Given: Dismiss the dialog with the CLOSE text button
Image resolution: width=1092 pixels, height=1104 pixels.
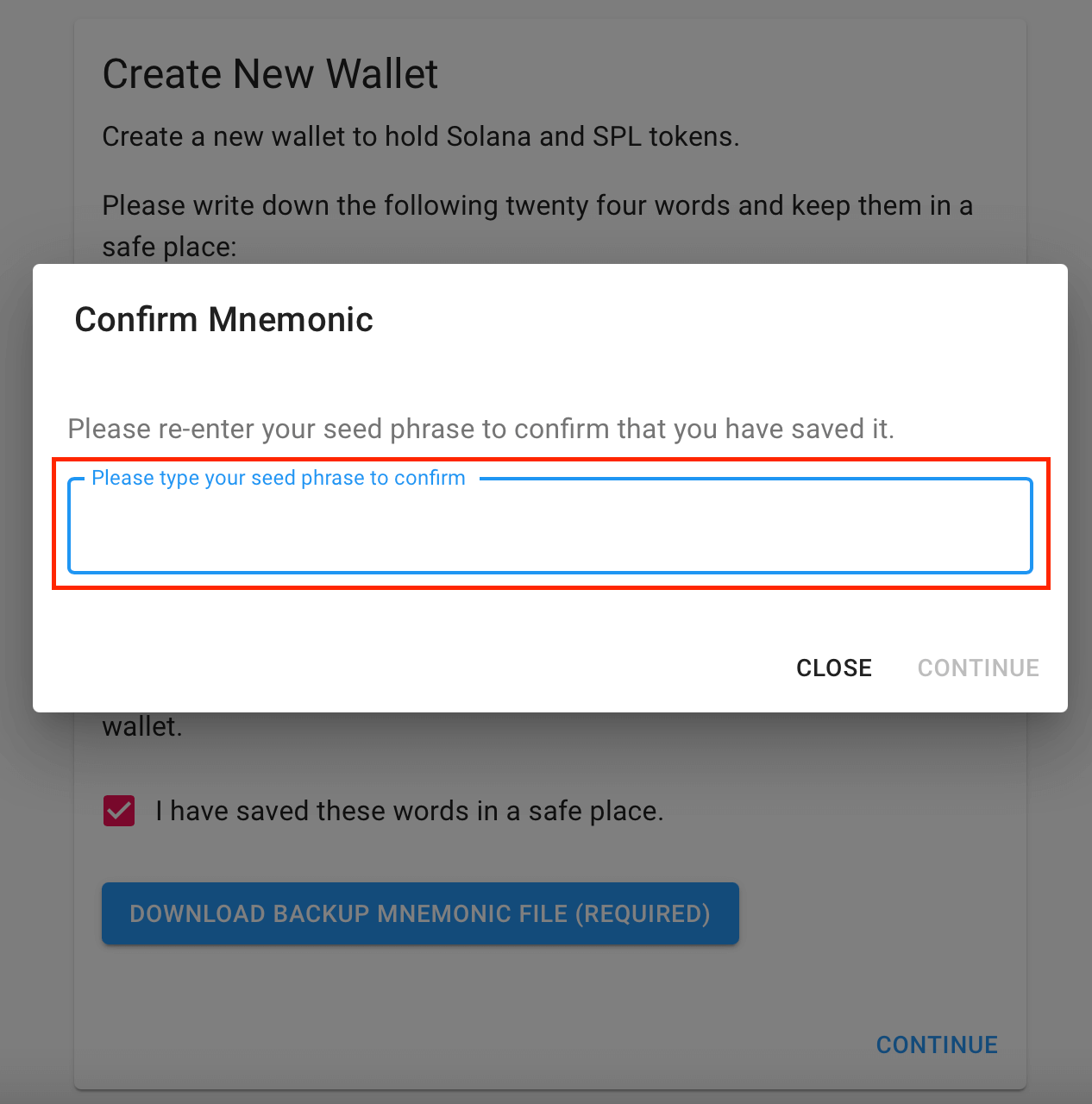Looking at the screenshot, I should [834, 668].
